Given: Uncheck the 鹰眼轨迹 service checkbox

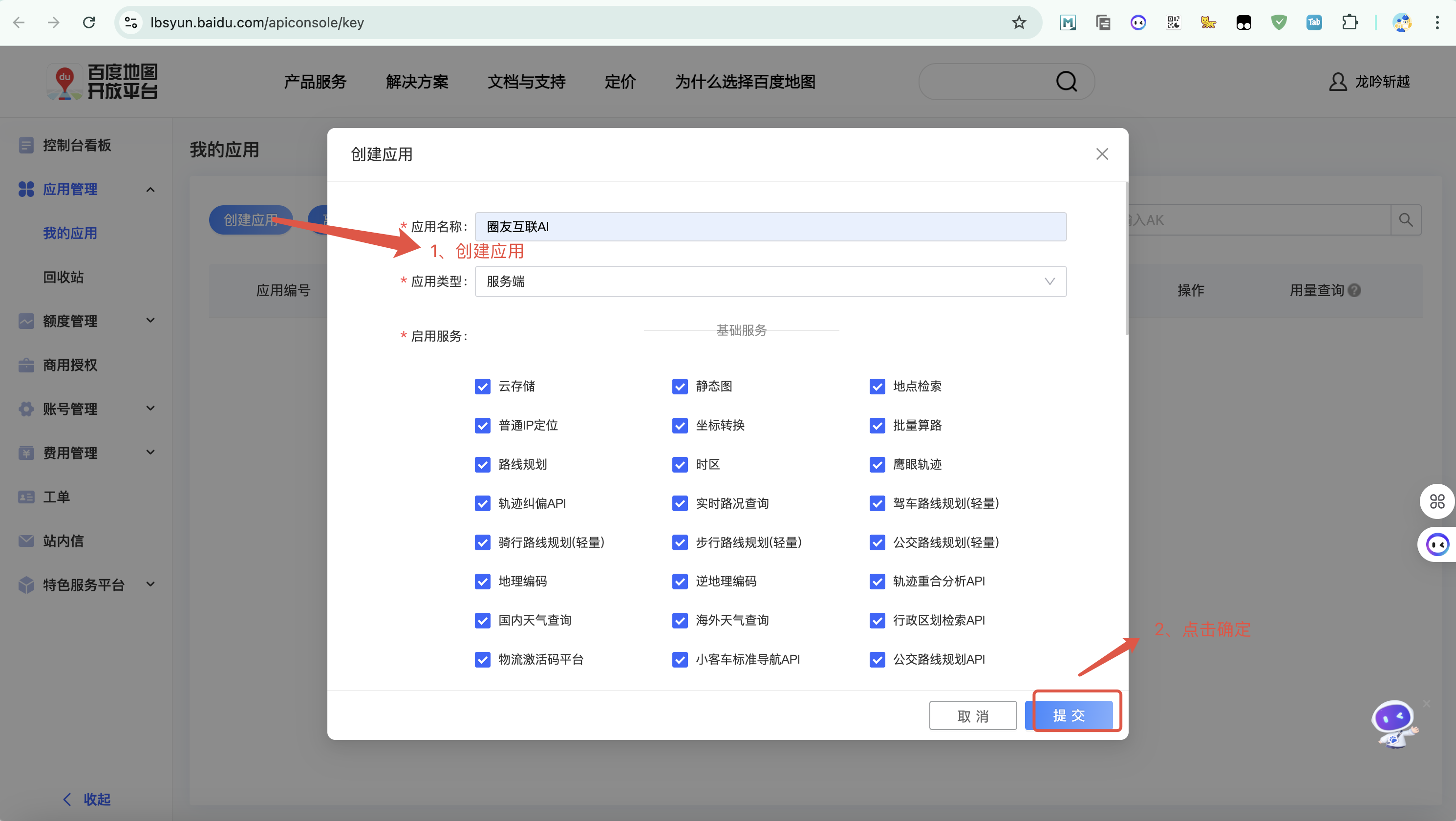Looking at the screenshot, I should coord(877,464).
